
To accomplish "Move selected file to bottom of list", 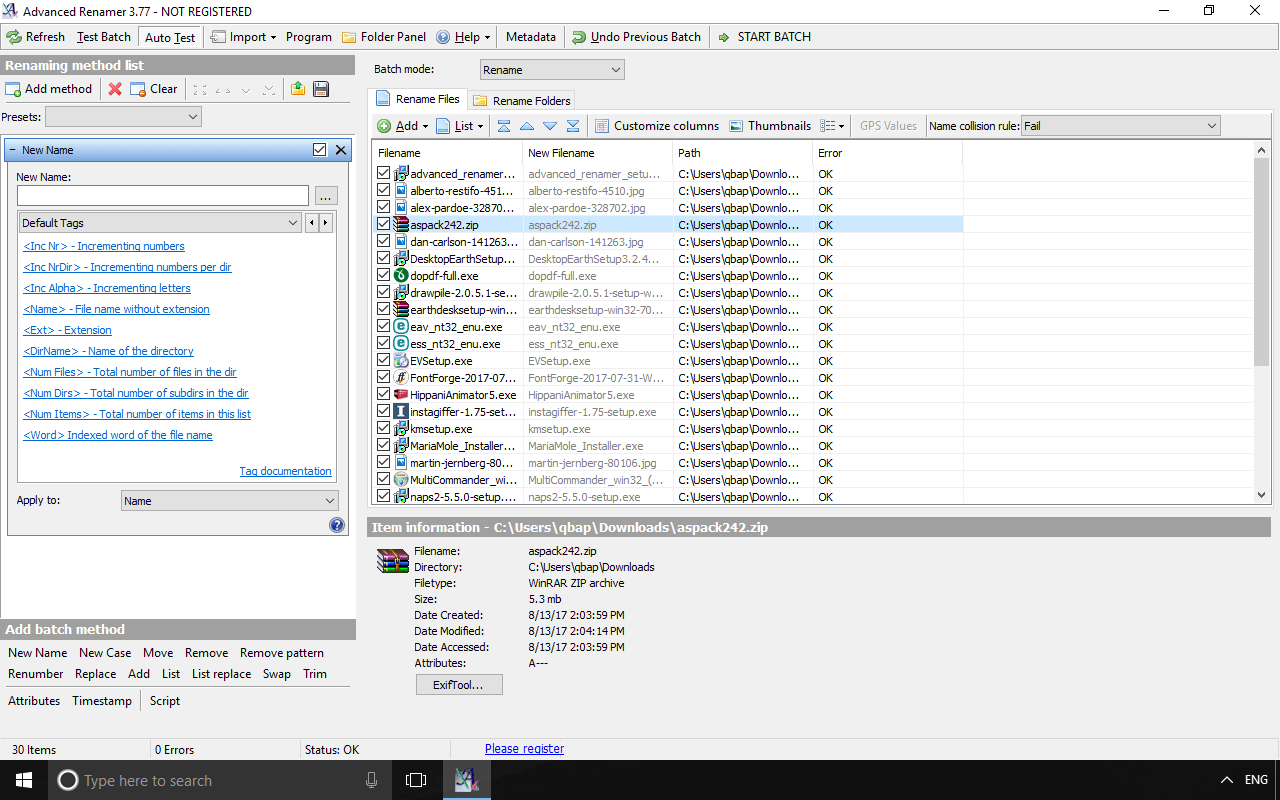I will point(573,126).
